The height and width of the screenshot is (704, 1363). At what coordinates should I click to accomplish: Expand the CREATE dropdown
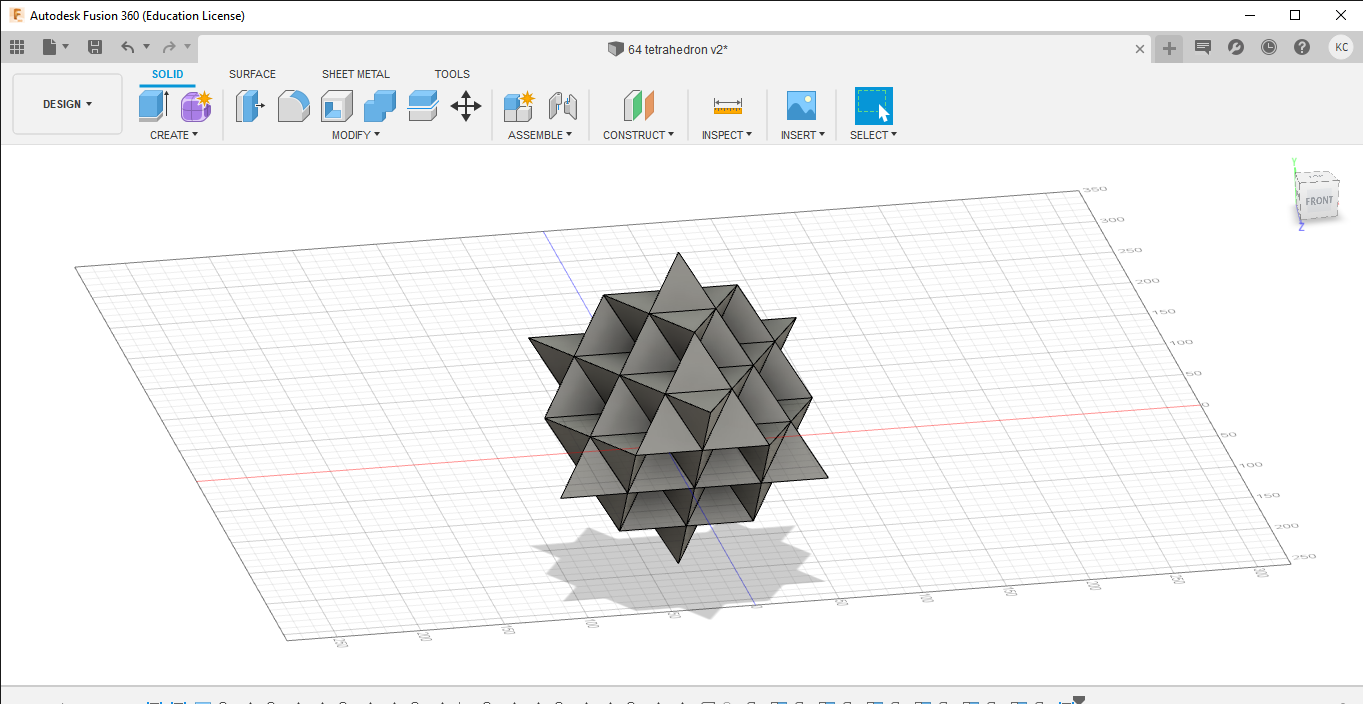click(174, 134)
